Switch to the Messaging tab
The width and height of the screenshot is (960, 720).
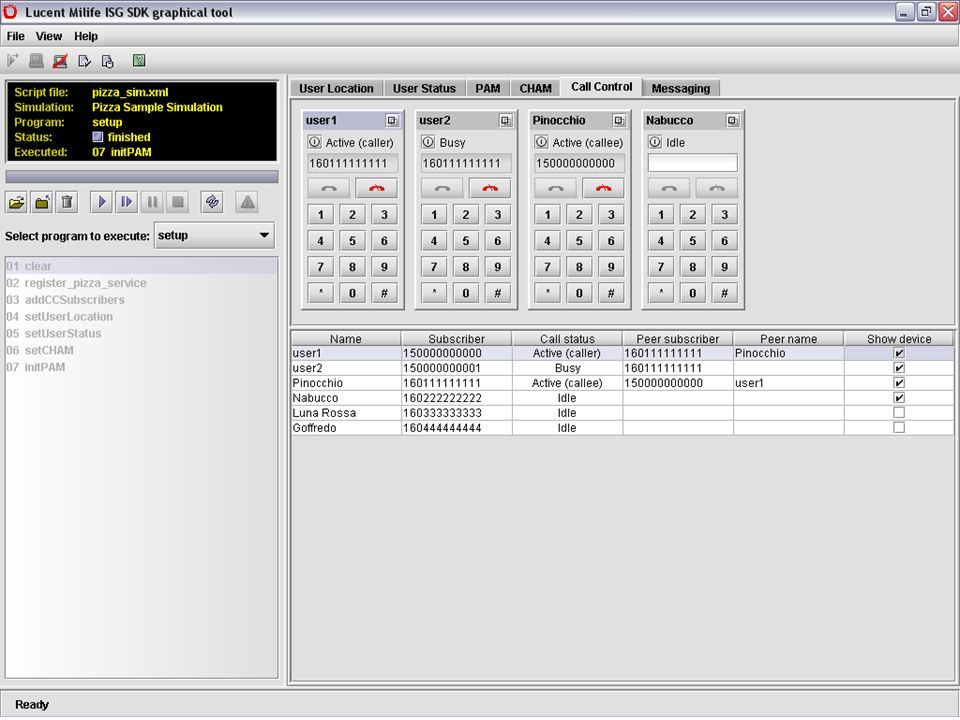click(680, 88)
